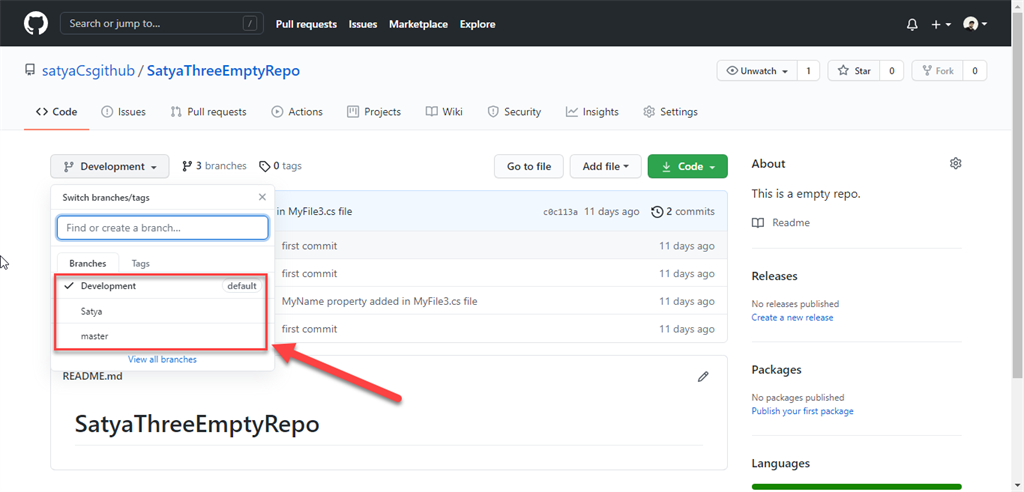Open Marketplace in top navigation
This screenshot has width=1024, height=492.
tap(419, 24)
